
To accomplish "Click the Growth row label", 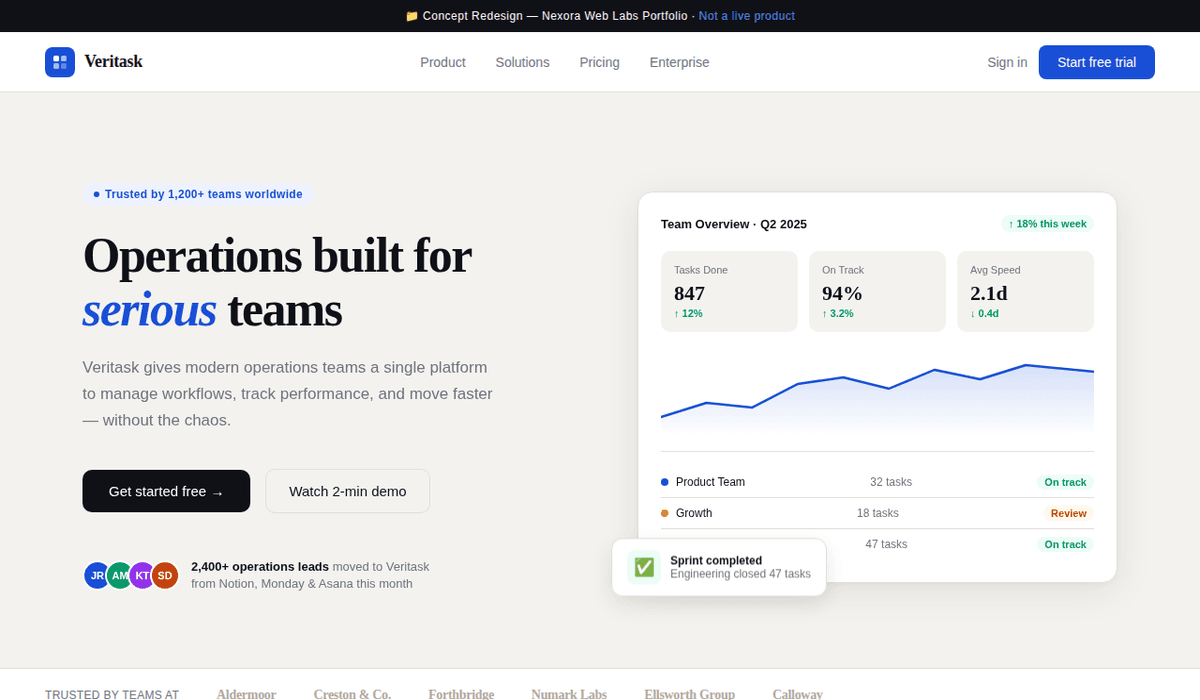I will (694, 513).
